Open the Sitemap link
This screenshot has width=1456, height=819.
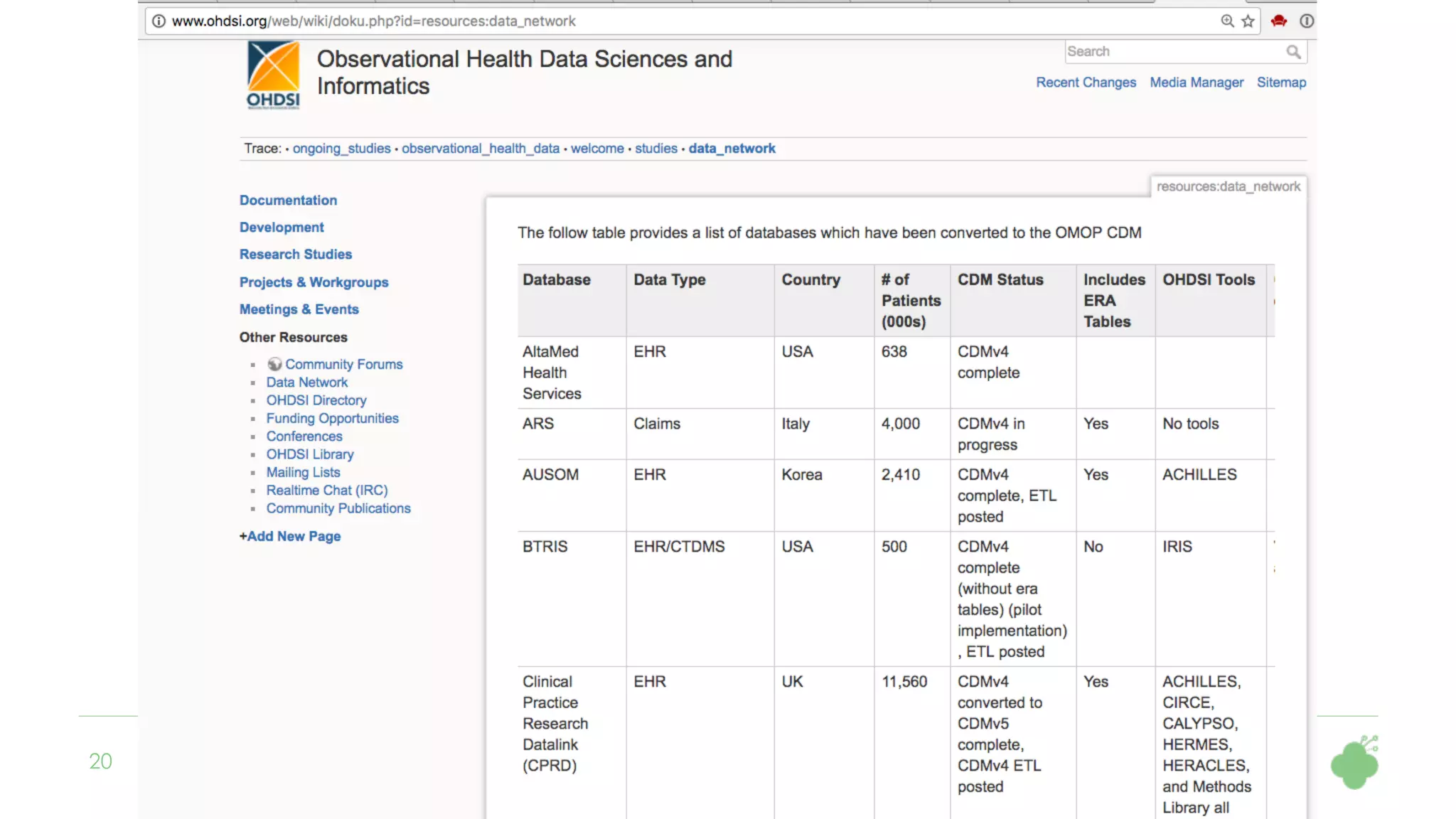[x=1281, y=82]
